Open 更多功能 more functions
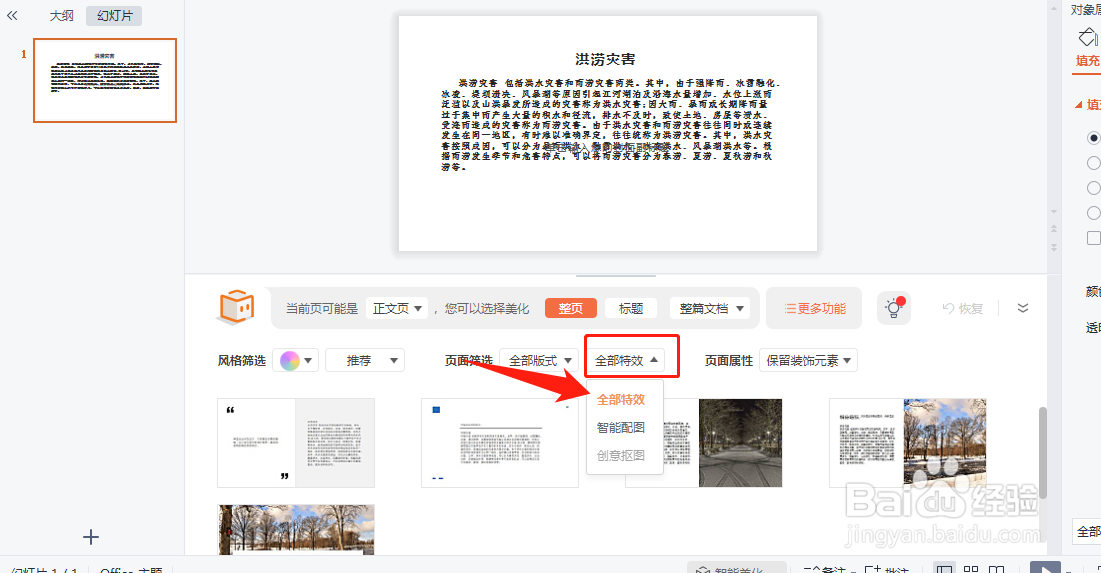Screen dimensions: 1101x573 814,308
